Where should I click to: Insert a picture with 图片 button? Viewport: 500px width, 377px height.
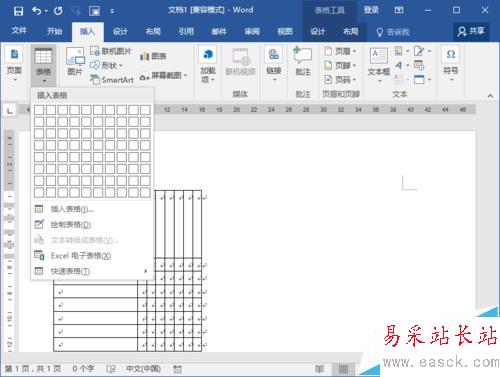[x=75, y=62]
